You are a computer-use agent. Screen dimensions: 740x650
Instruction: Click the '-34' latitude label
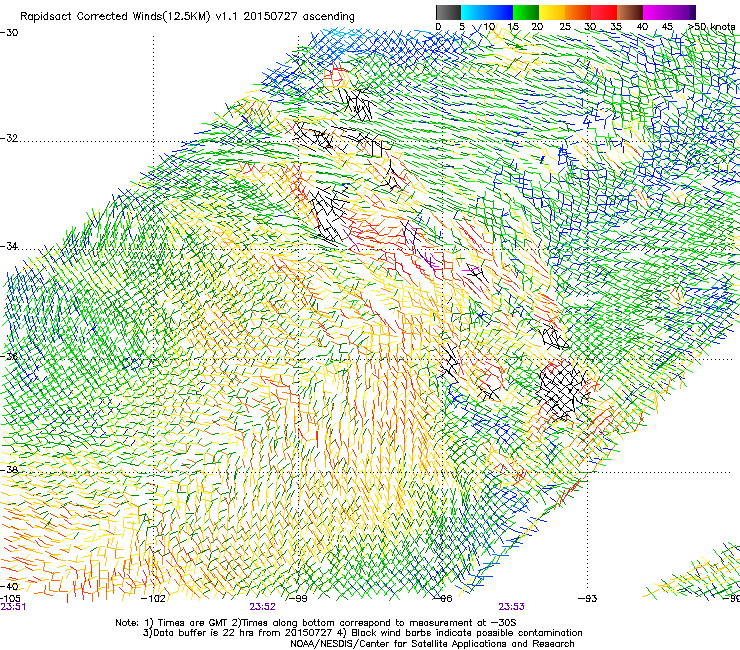[9, 246]
